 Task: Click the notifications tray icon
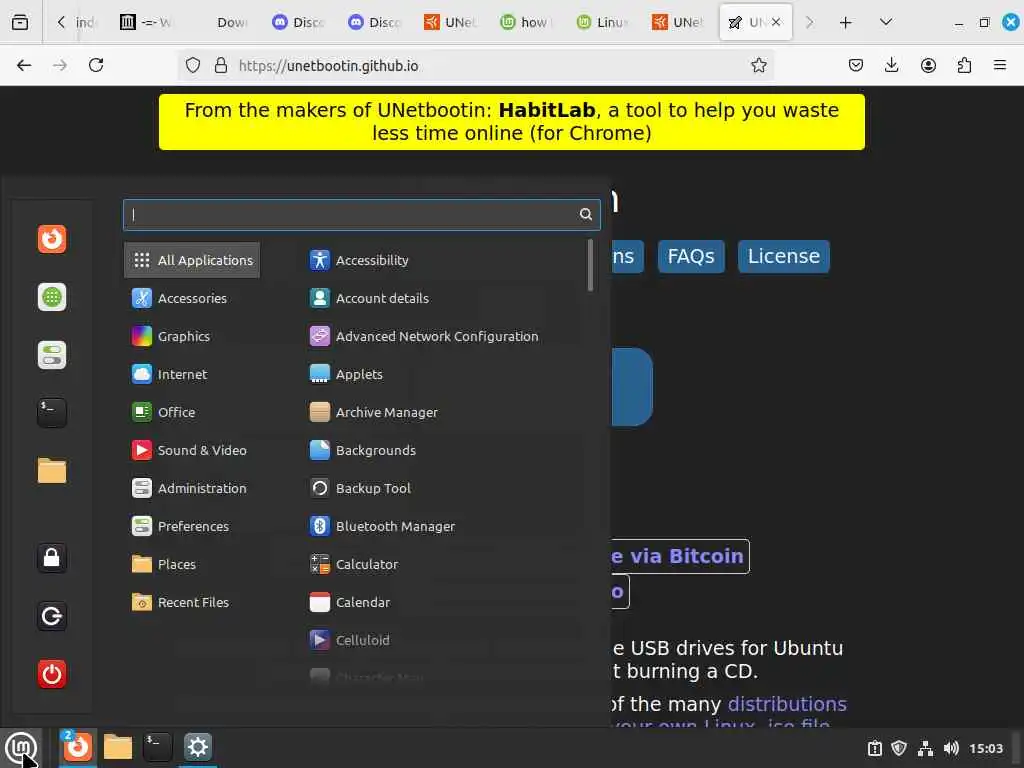(x=874, y=748)
